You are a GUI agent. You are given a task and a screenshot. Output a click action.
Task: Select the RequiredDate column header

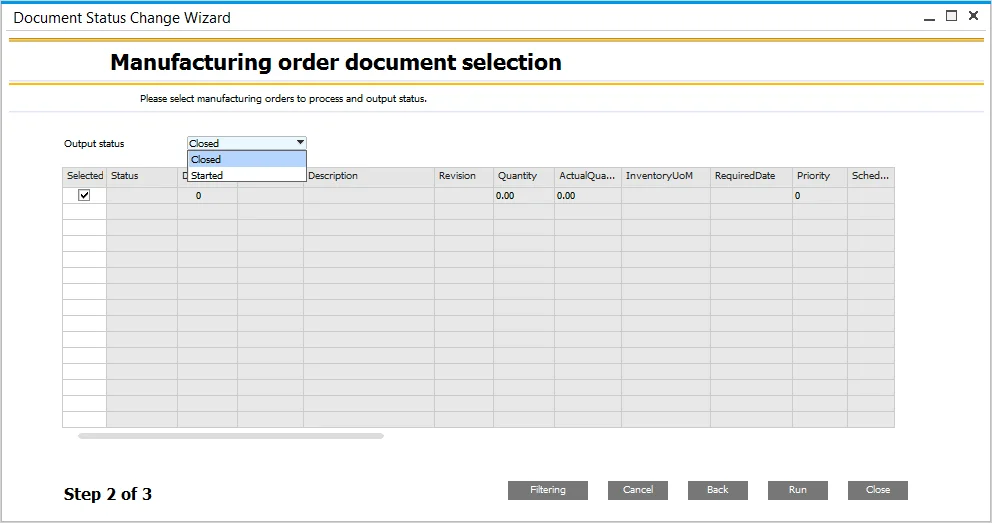750,176
